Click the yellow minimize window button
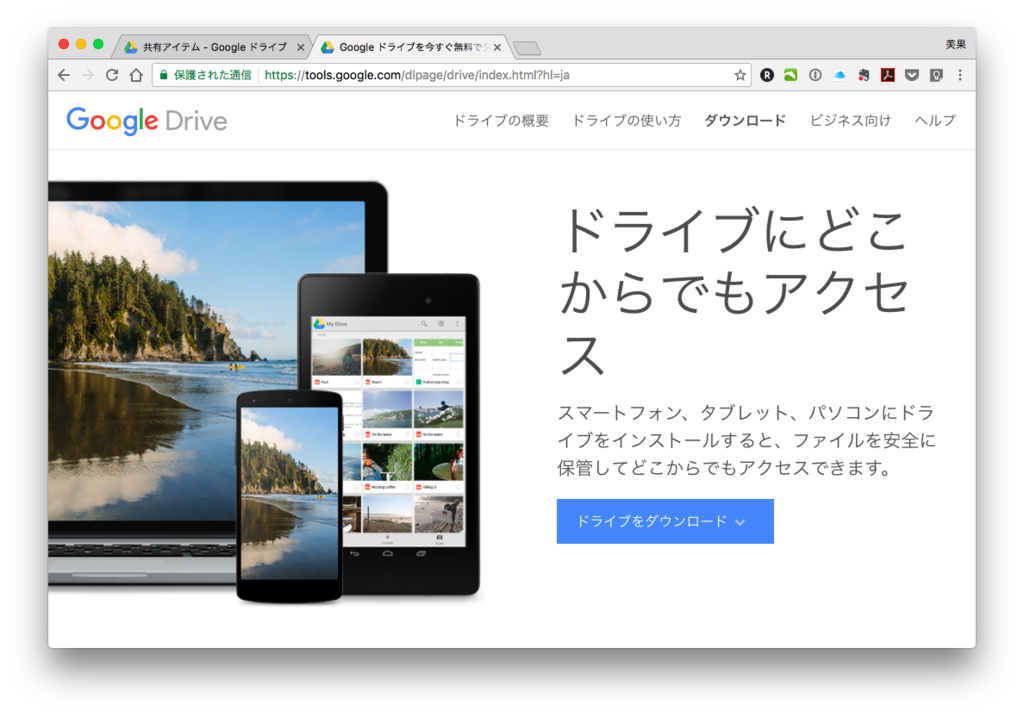This screenshot has height=717, width=1024. (x=81, y=44)
